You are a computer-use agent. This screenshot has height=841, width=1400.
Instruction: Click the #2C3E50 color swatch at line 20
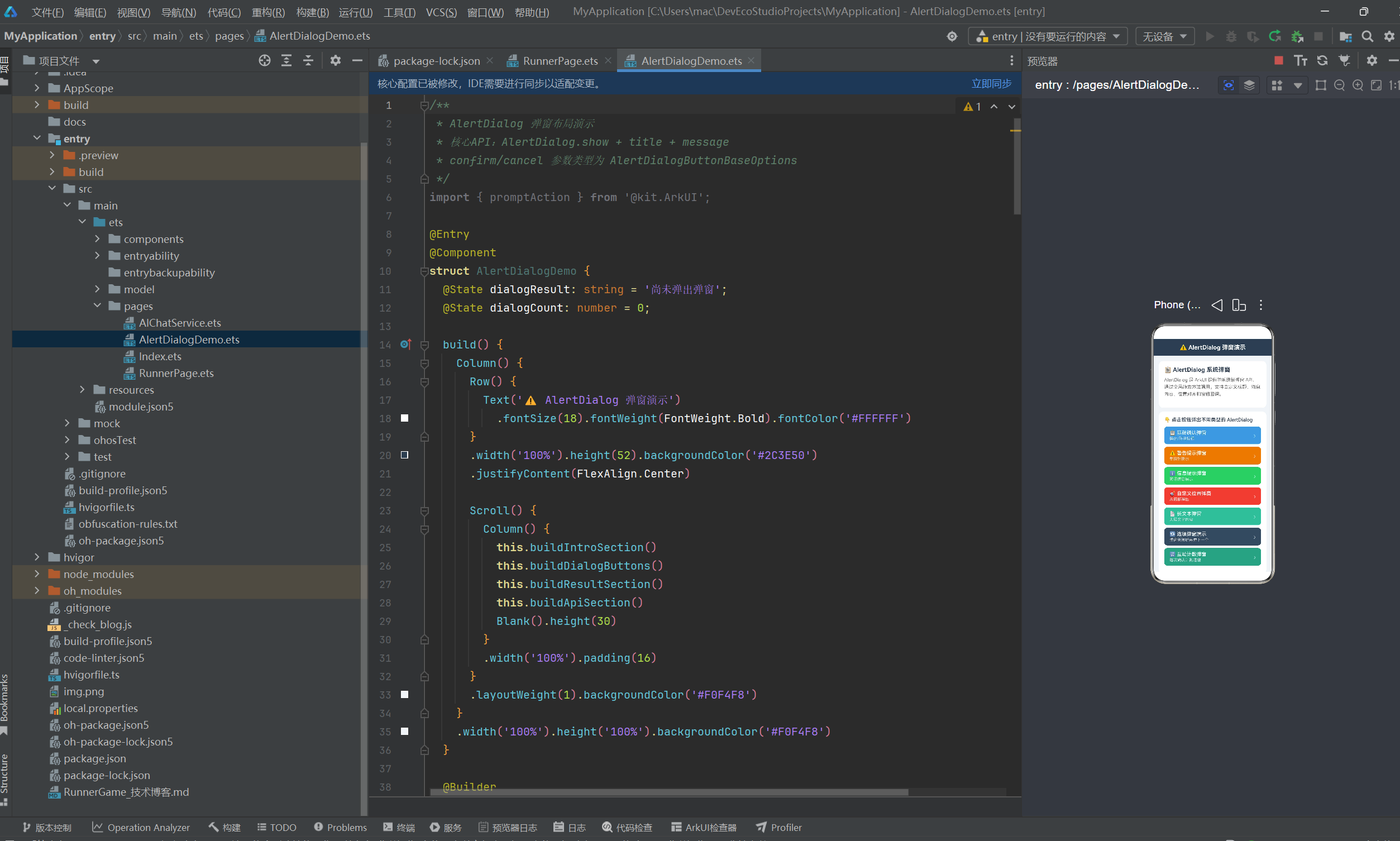click(404, 455)
